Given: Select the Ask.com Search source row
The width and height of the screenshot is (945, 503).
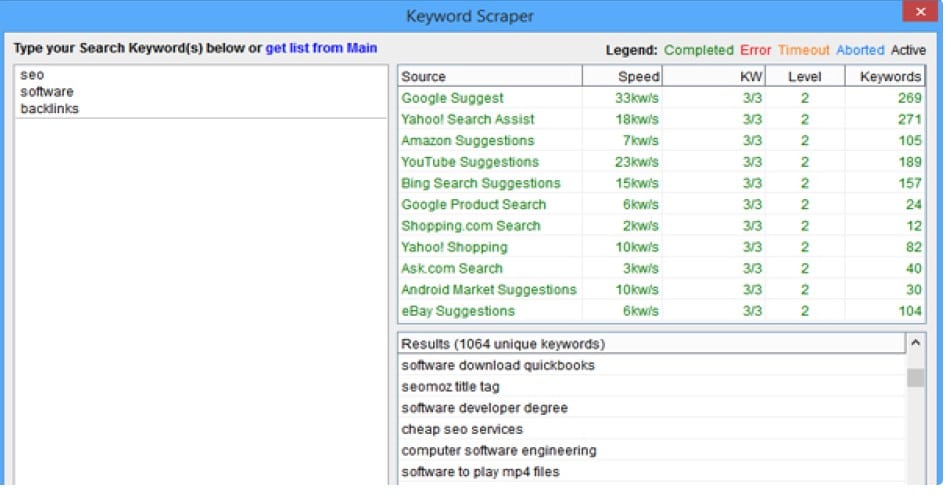Looking at the screenshot, I should point(661,268).
